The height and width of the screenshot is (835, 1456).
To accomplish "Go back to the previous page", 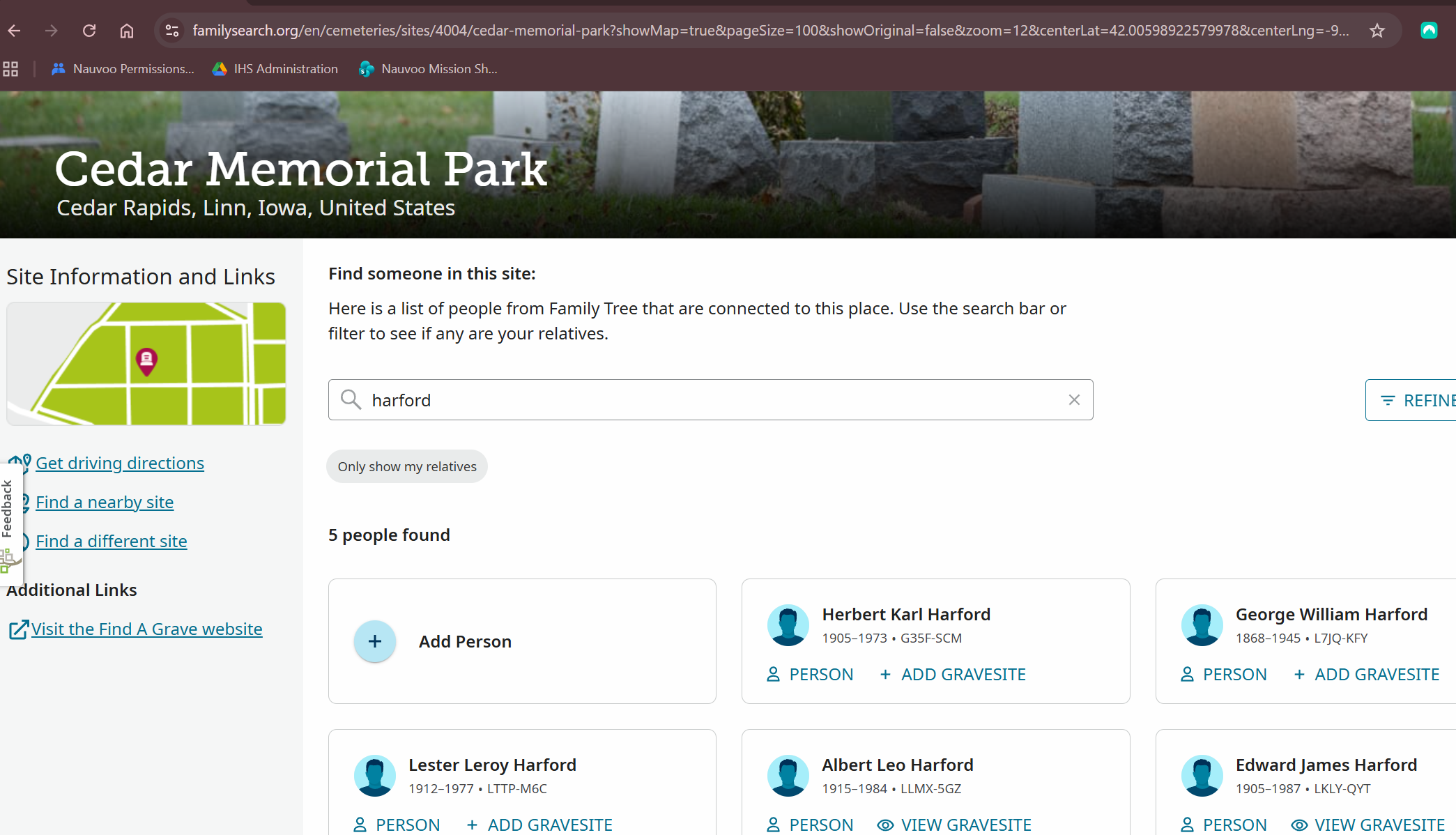I will (14, 31).
